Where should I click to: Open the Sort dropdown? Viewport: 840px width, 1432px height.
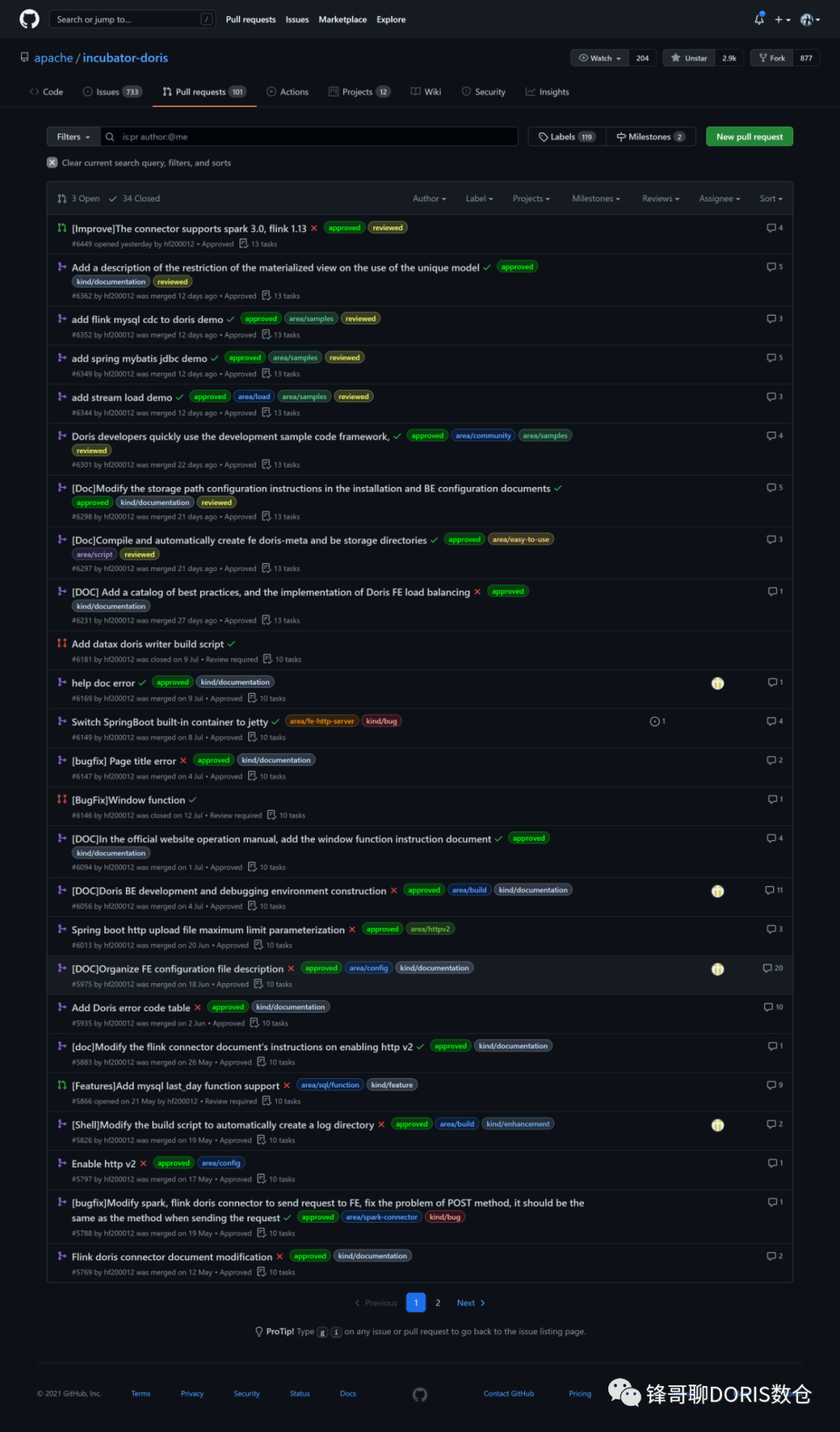click(x=771, y=198)
